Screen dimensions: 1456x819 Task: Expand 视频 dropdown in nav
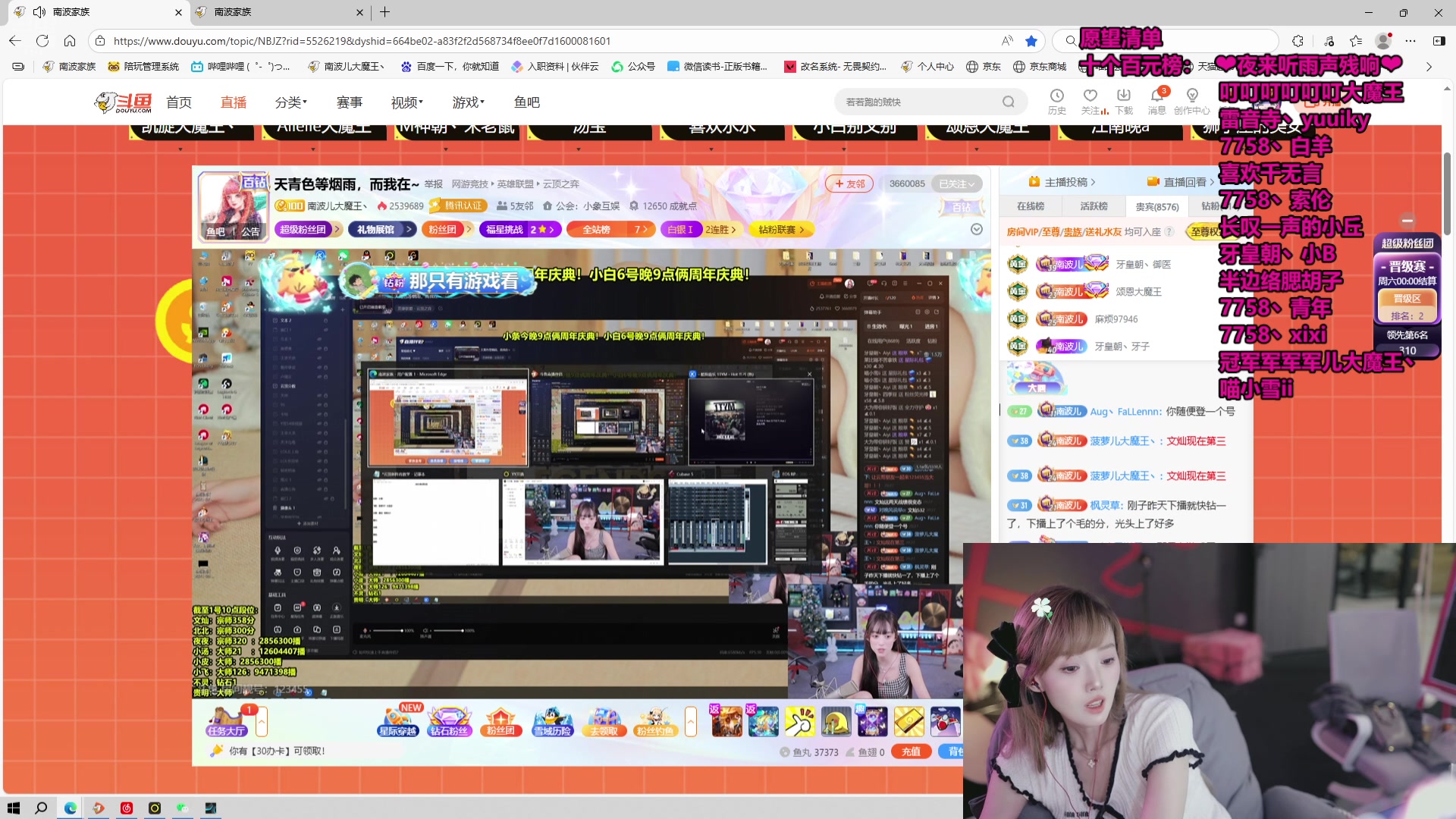[x=407, y=102]
